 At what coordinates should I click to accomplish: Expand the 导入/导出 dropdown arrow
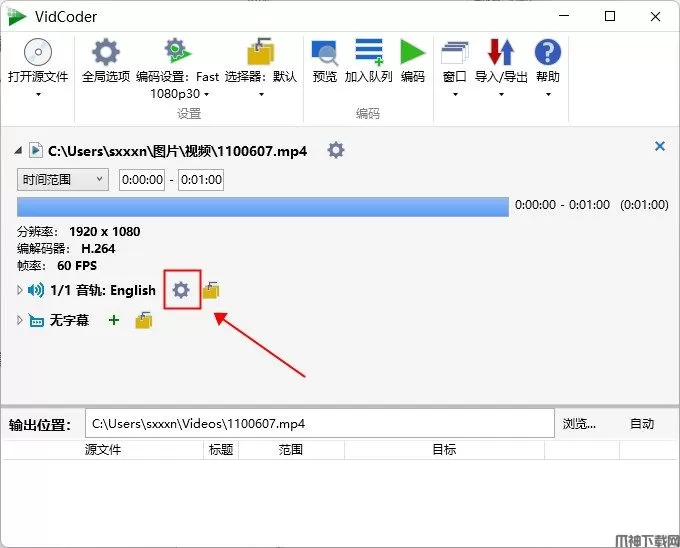point(501,94)
